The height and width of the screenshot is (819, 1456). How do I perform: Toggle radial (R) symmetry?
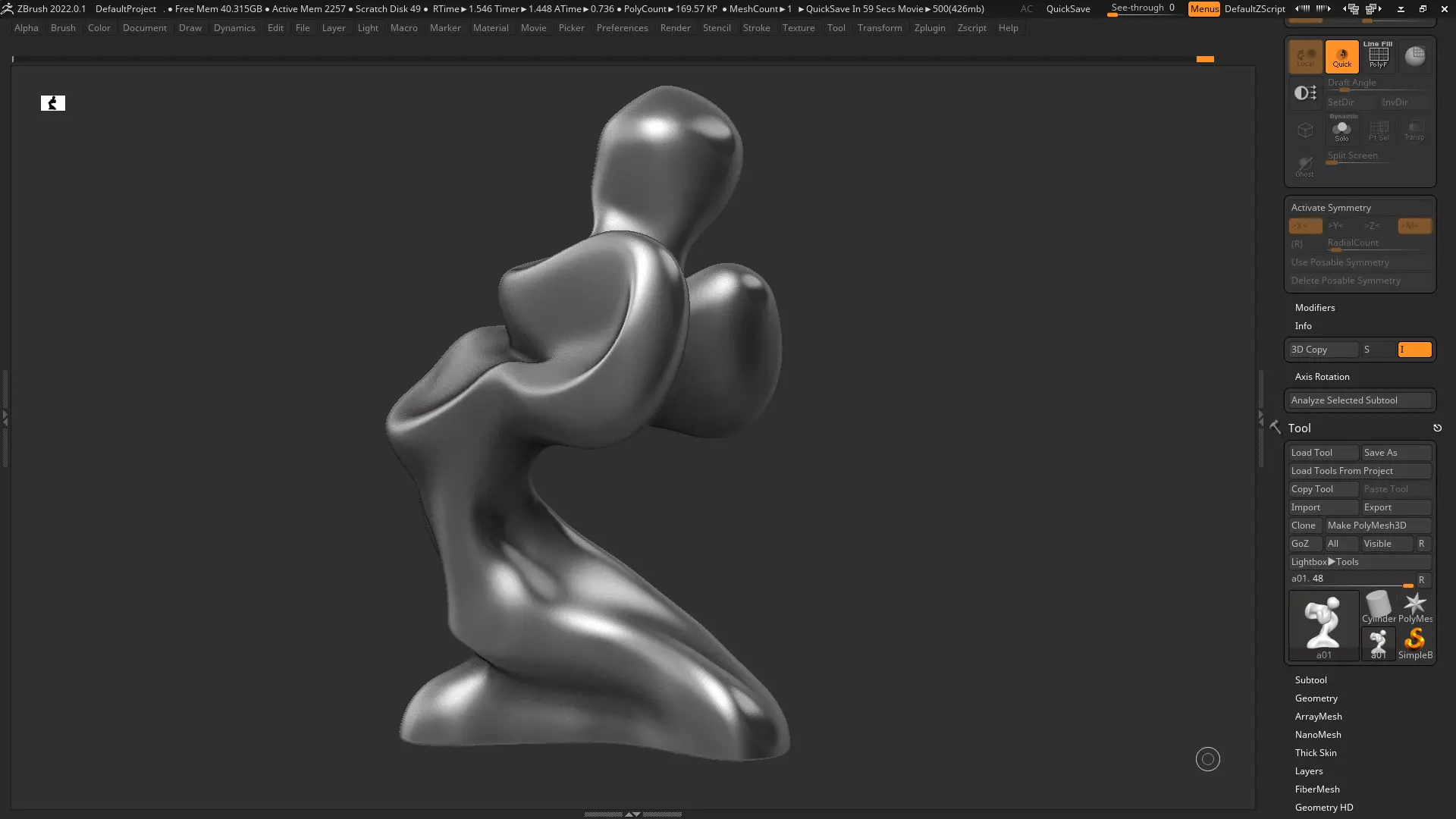tap(1305, 244)
